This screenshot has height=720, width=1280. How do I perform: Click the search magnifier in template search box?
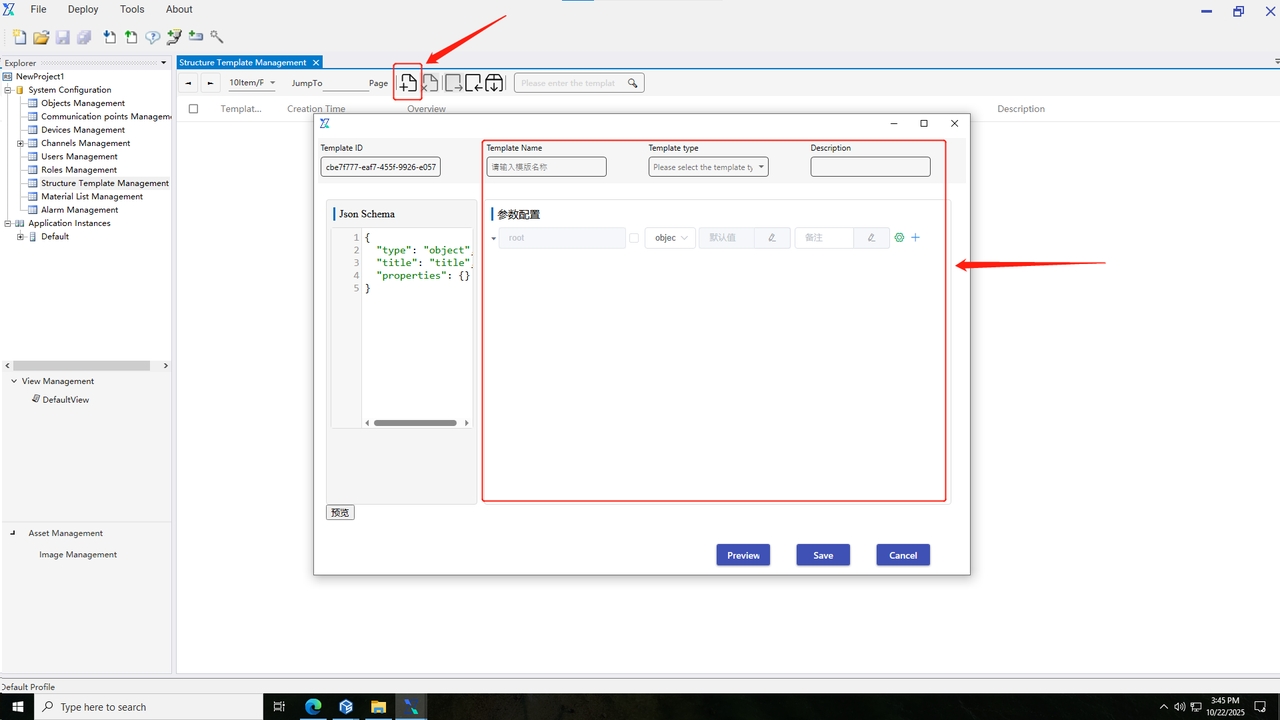click(x=632, y=83)
